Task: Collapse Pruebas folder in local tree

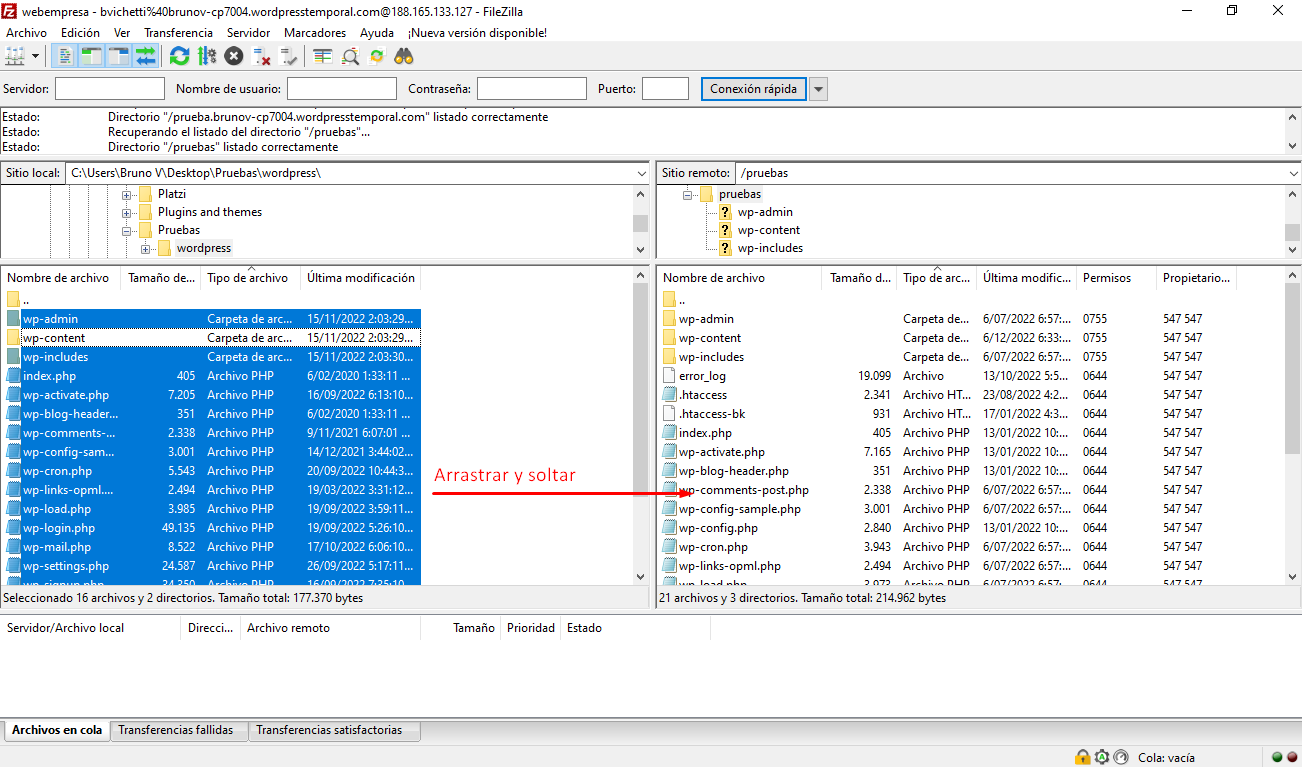Action: coord(127,230)
